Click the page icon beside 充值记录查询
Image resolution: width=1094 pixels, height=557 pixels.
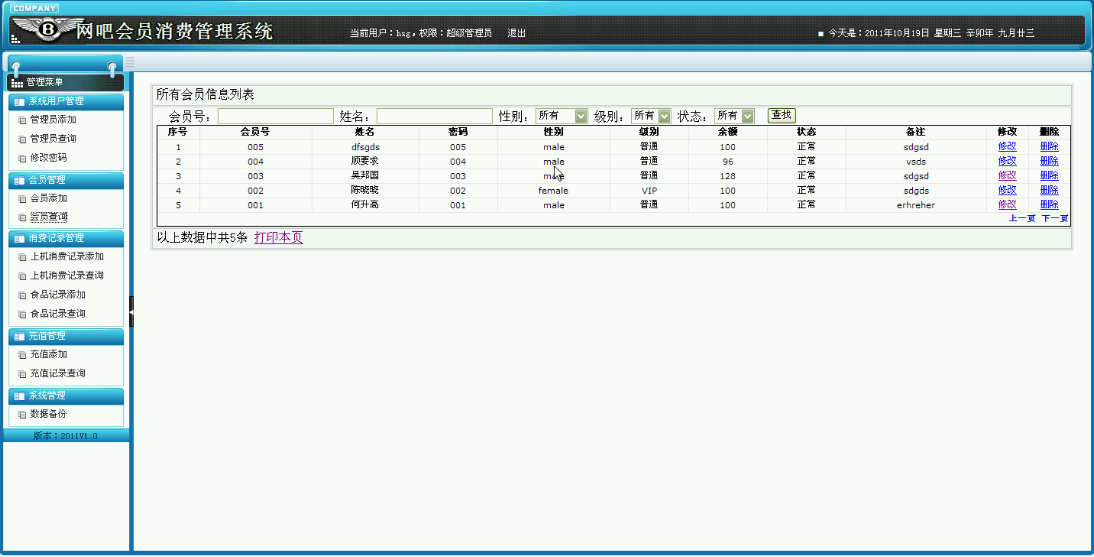tap(22, 373)
